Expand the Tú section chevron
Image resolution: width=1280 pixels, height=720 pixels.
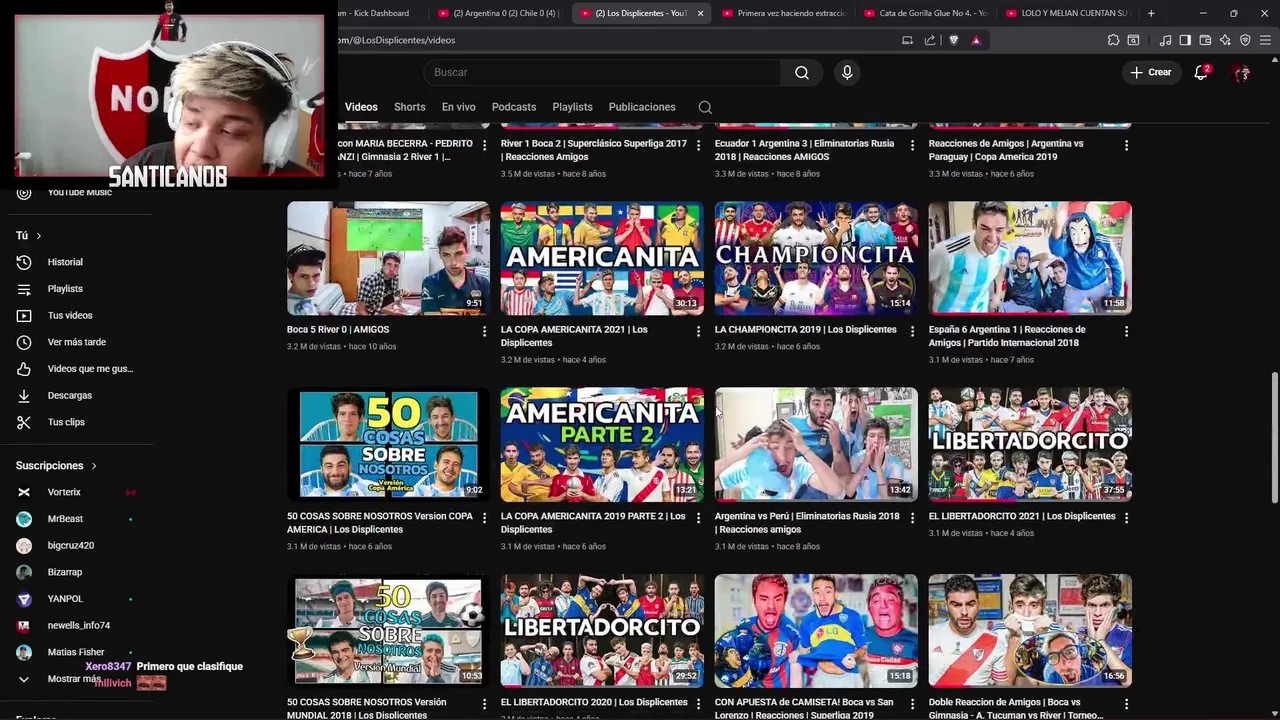point(38,236)
